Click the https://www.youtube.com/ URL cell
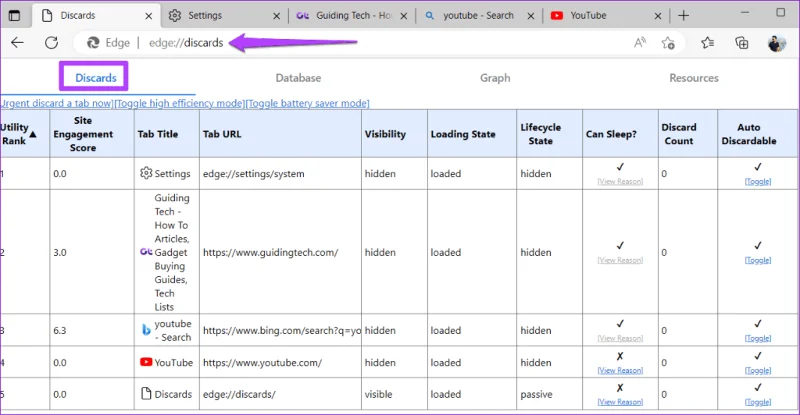 click(281, 362)
